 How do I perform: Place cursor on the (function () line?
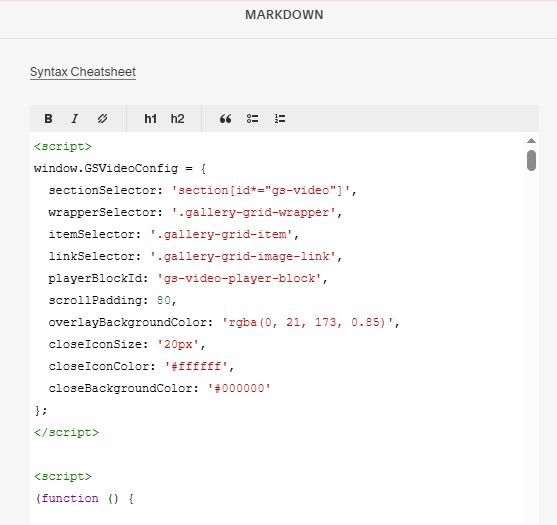coord(85,498)
